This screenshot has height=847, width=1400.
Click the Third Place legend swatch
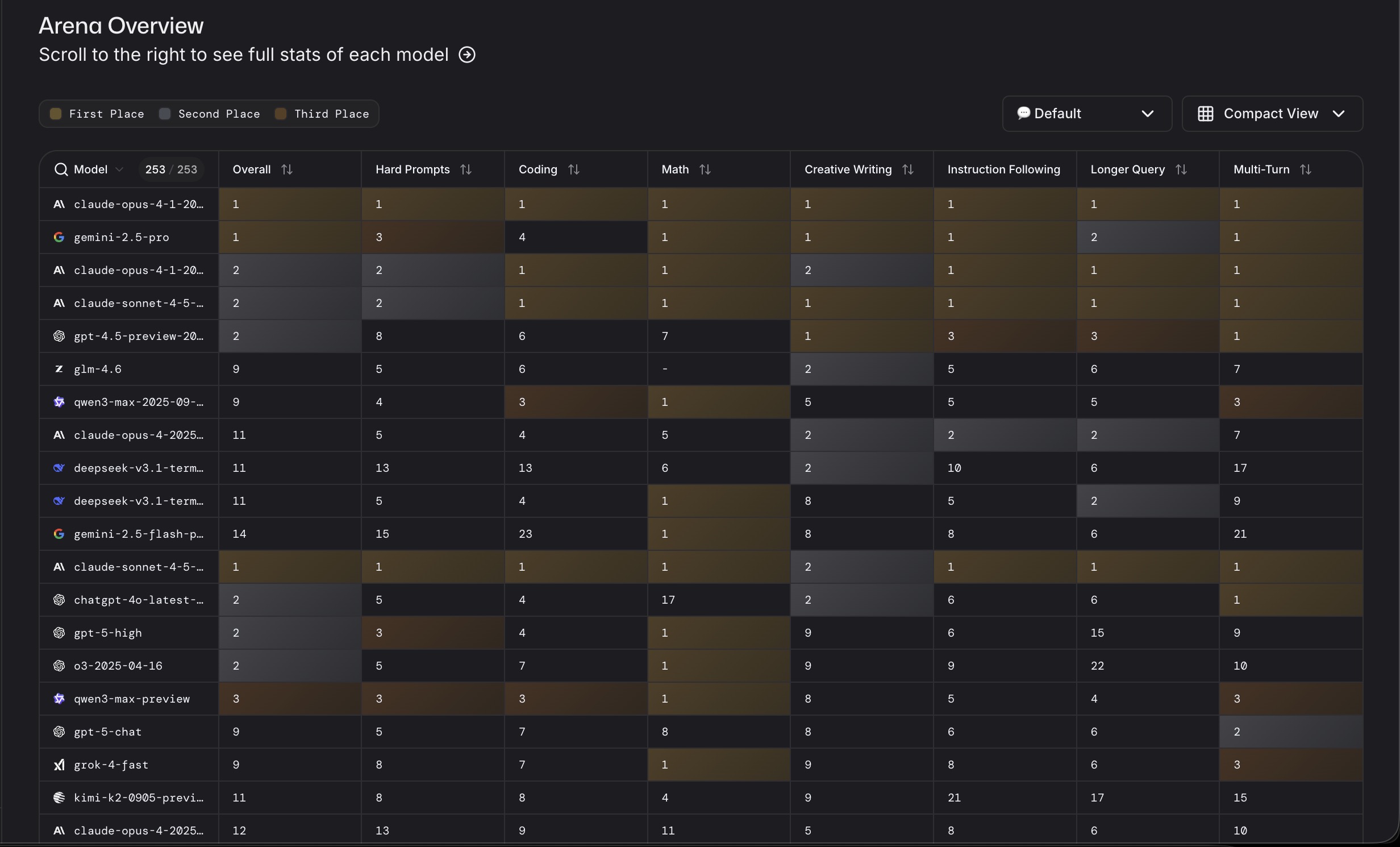[281, 114]
